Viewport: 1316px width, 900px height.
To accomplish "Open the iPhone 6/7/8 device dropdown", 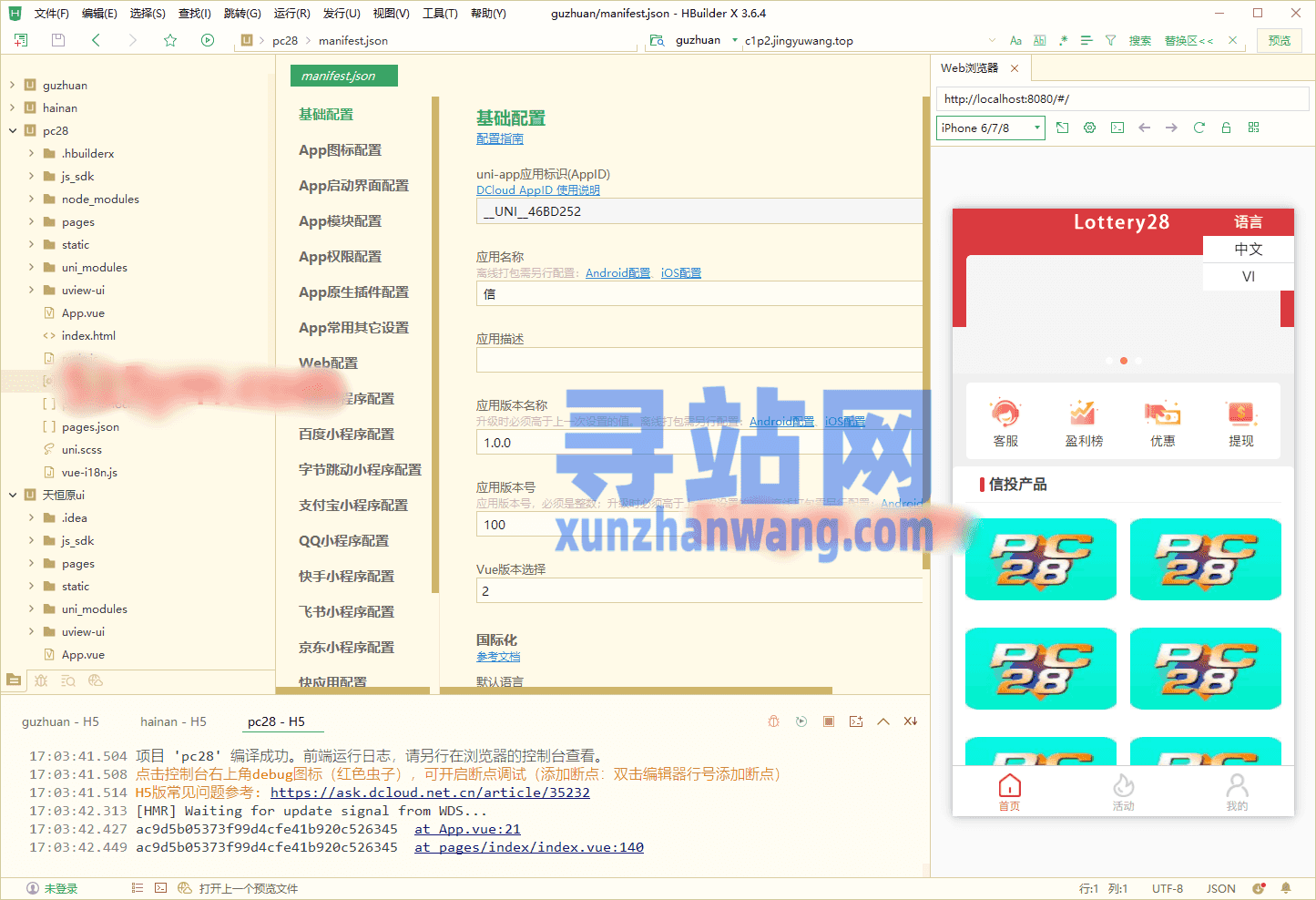I will 990,128.
